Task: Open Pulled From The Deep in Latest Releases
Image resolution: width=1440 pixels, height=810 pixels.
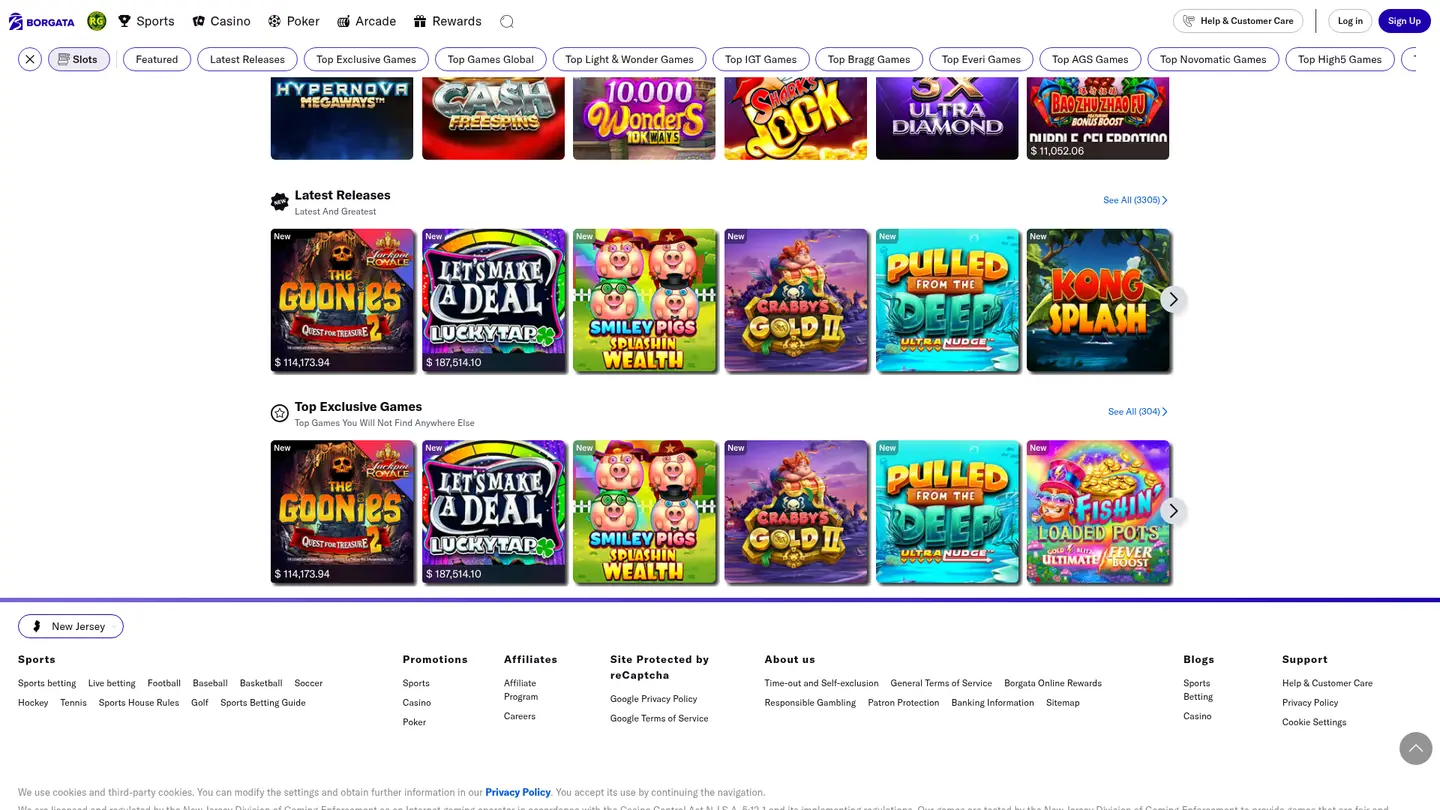Action: tap(947, 300)
